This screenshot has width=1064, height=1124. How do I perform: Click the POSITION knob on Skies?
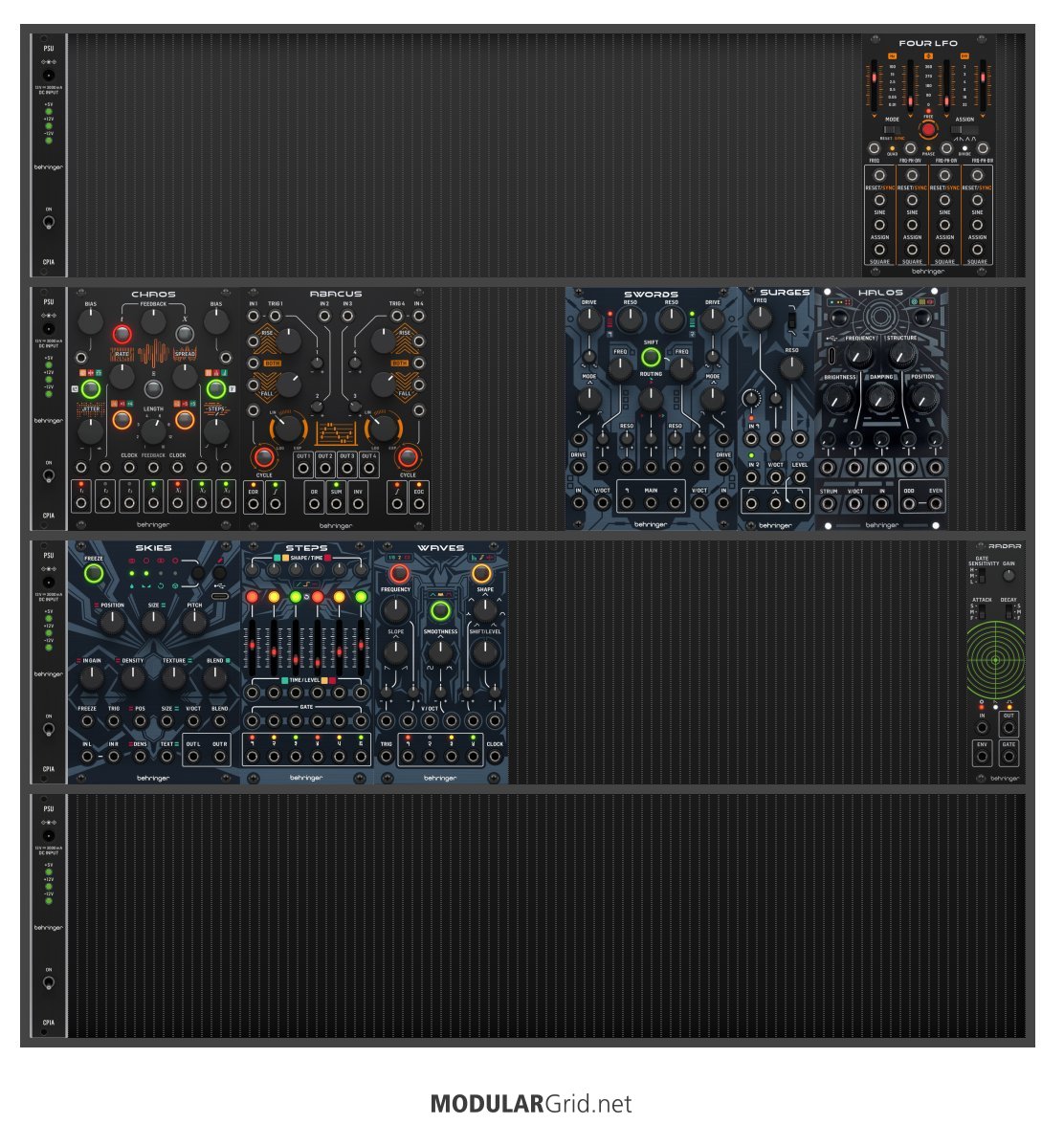coord(113,623)
